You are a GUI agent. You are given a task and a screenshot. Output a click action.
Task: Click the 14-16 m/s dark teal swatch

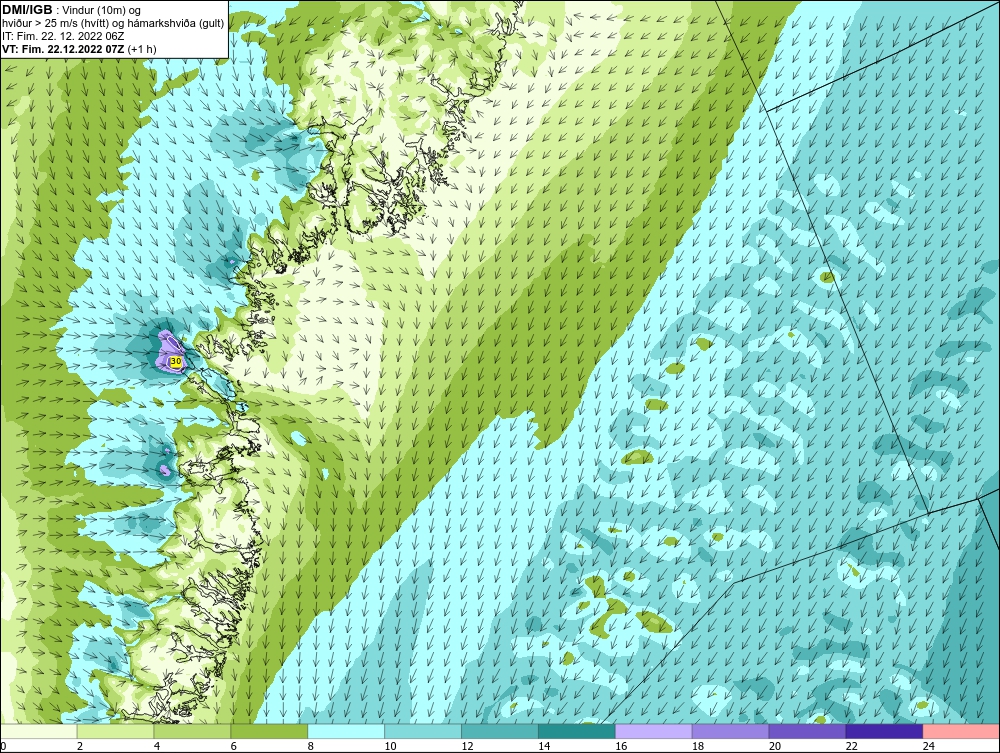577,731
